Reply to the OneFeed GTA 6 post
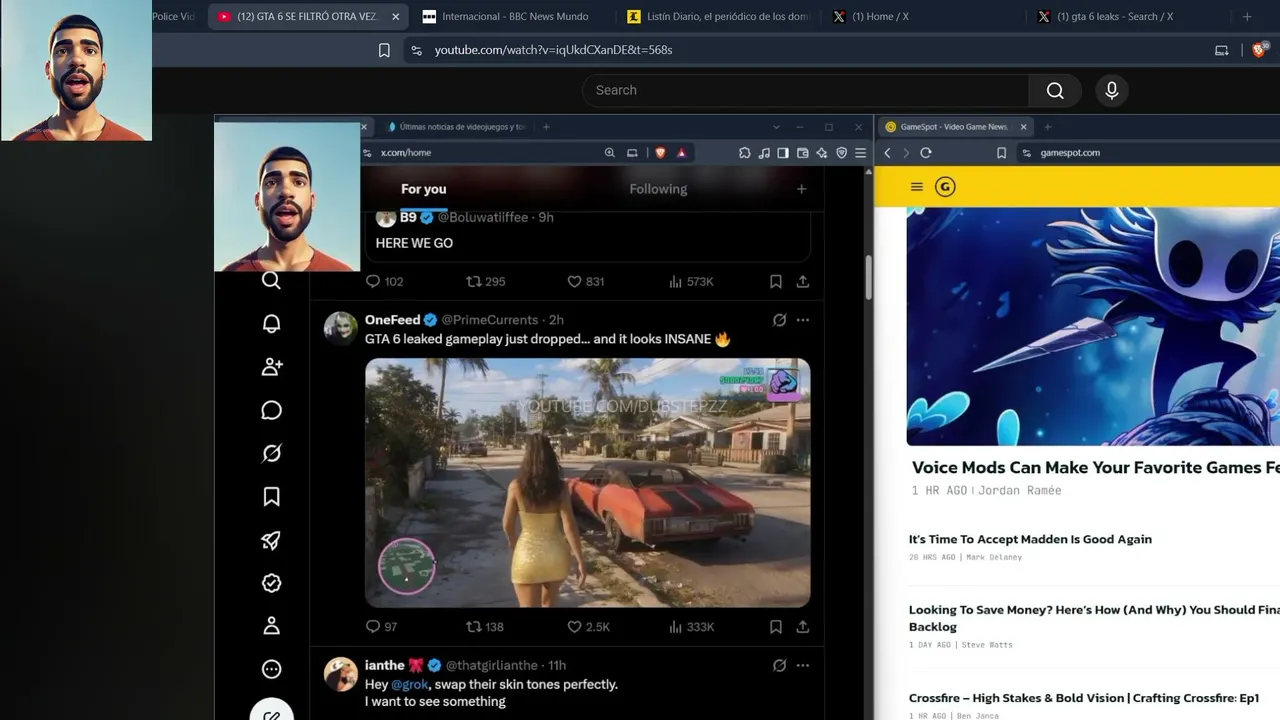The image size is (1280, 720). coord(381,627)
